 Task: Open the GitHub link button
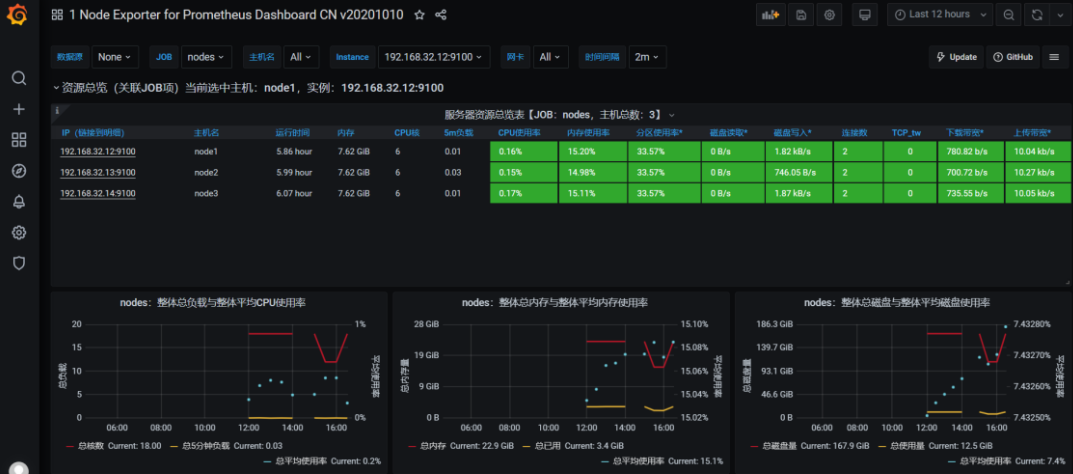(x=1013, y=57)
